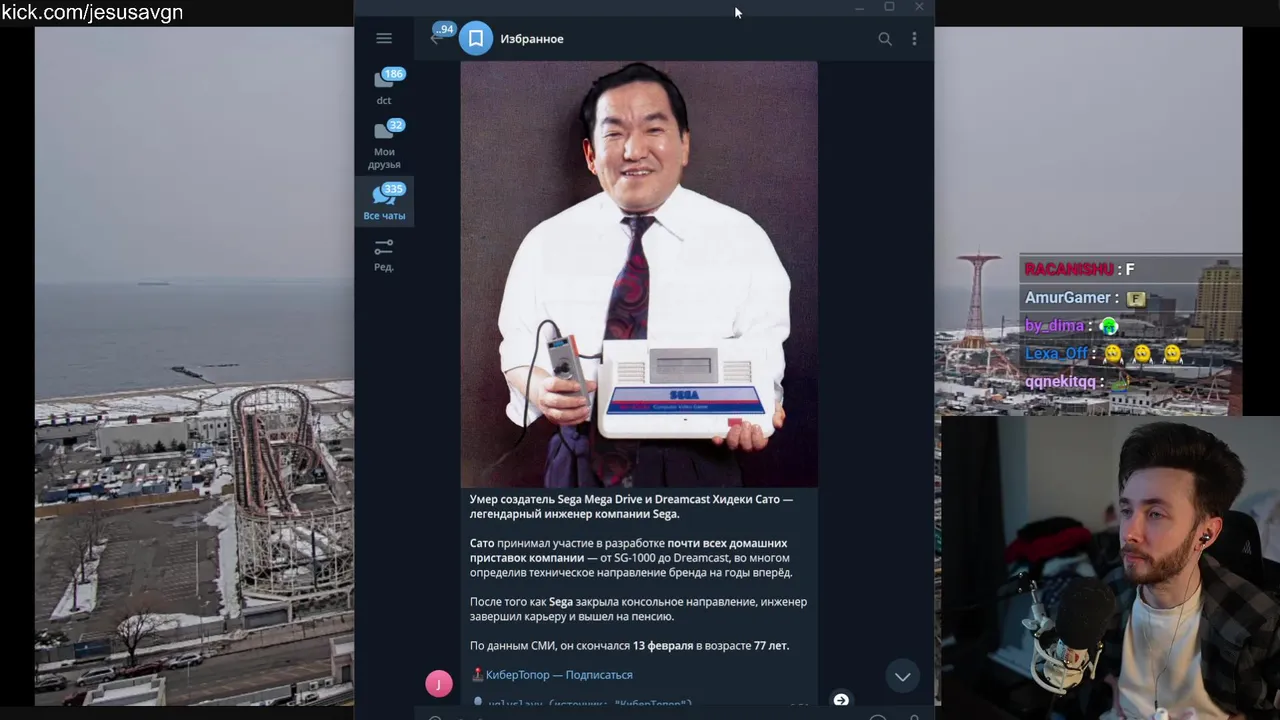Select the dct chat folder
Screen dimensions: 1280x720
[384, 86]
